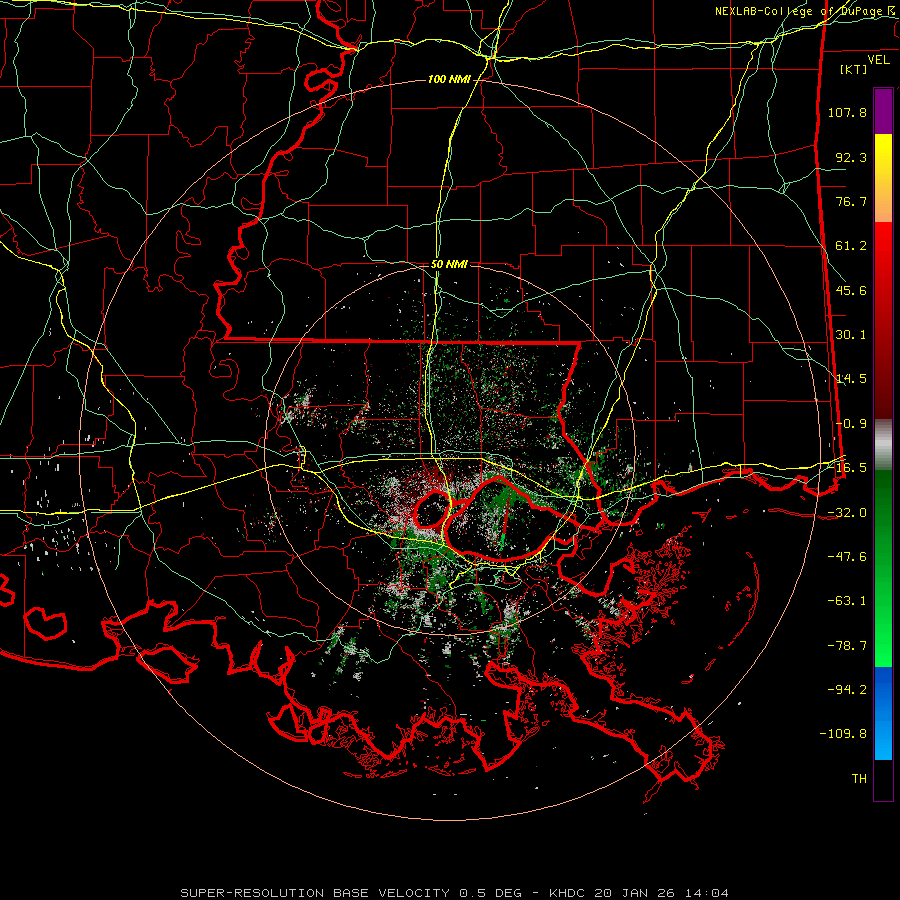Image resolution: width=900 pixels, height=900 pixels.
Task: Pick the gray segment of velocity color bar
Action: (x=883, y=445)
